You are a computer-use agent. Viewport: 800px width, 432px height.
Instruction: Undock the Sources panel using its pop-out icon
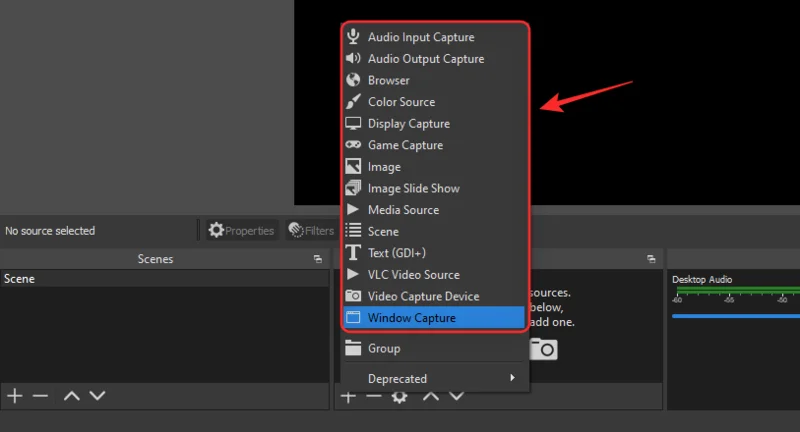652,259
